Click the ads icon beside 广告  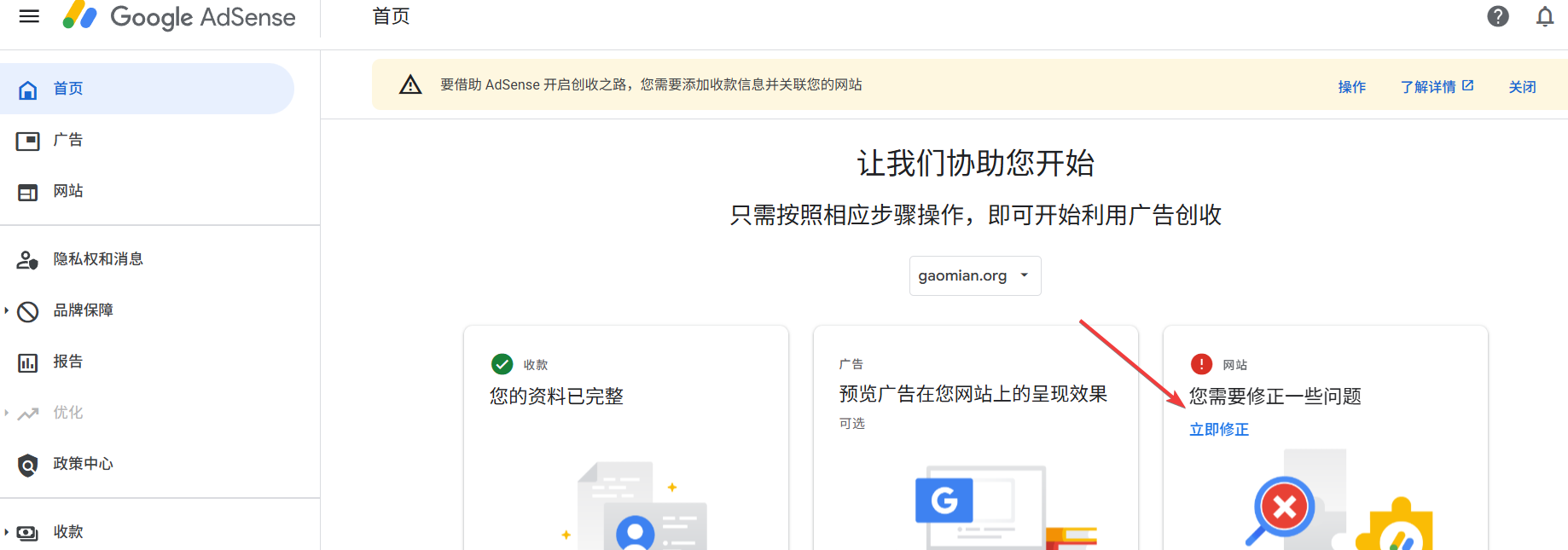(x=28, y=141)
